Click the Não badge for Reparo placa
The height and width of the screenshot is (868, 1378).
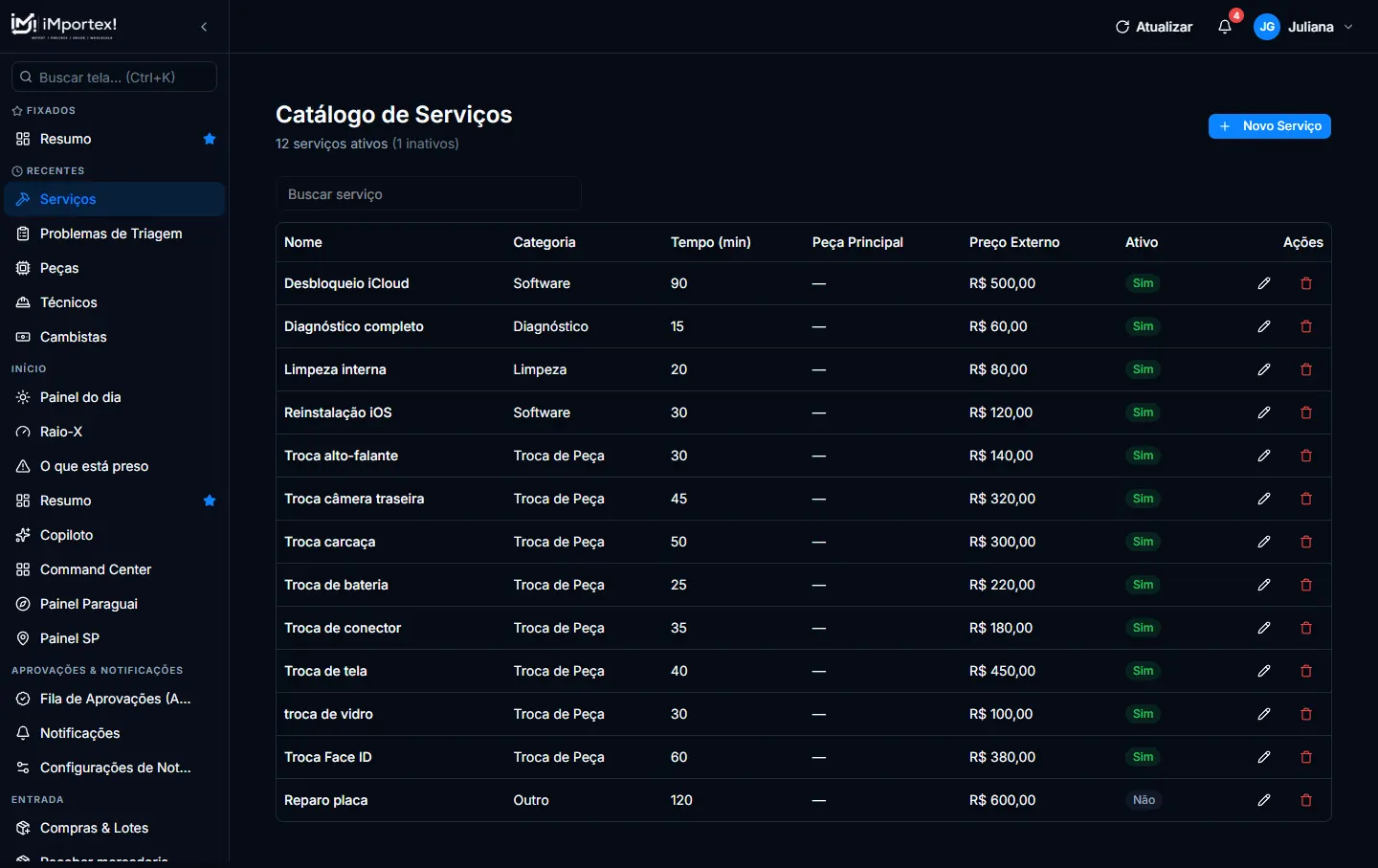coord(1145,800)
